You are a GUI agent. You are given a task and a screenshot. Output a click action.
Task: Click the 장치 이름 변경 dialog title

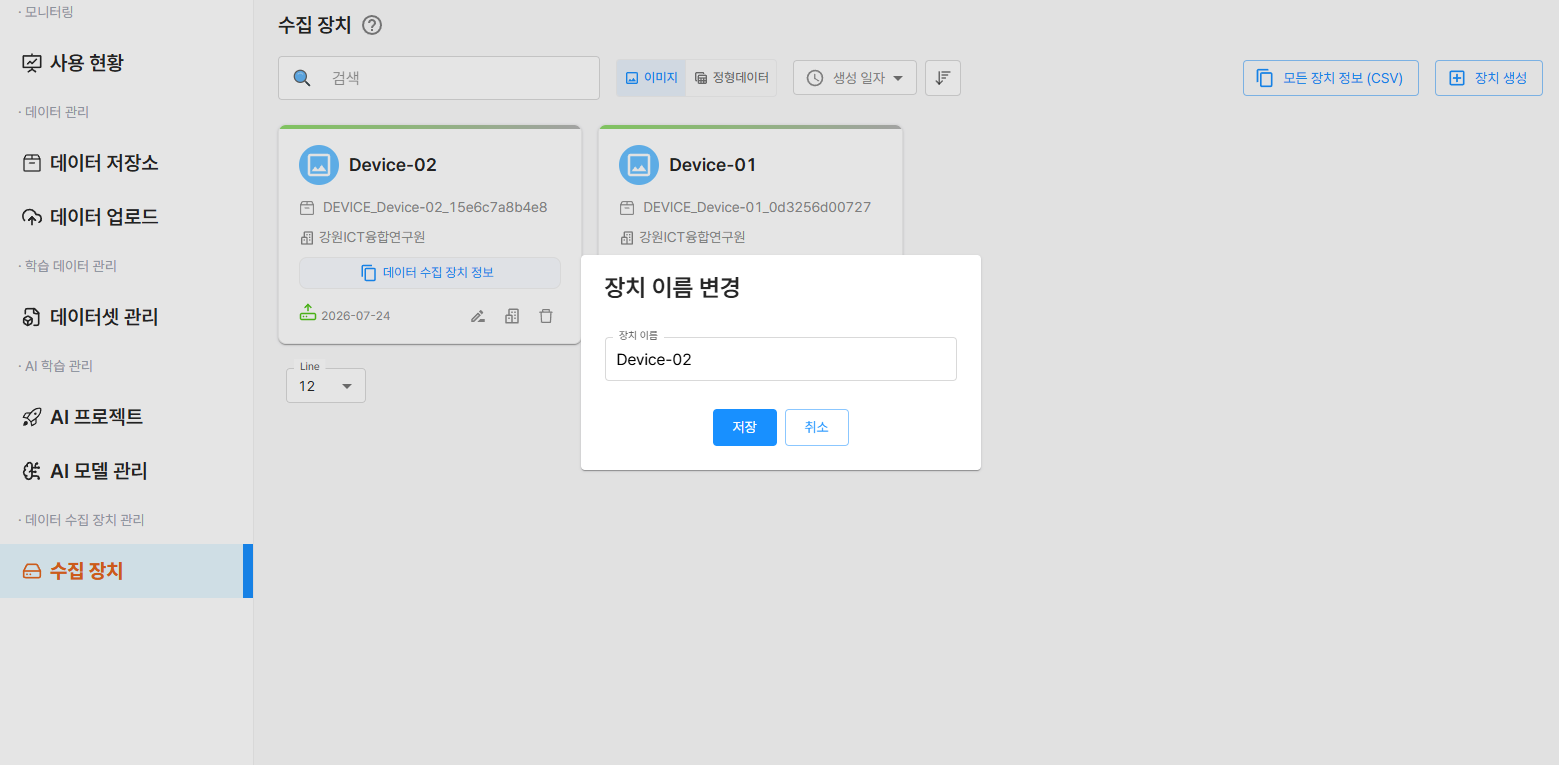[x=672, y=288]
